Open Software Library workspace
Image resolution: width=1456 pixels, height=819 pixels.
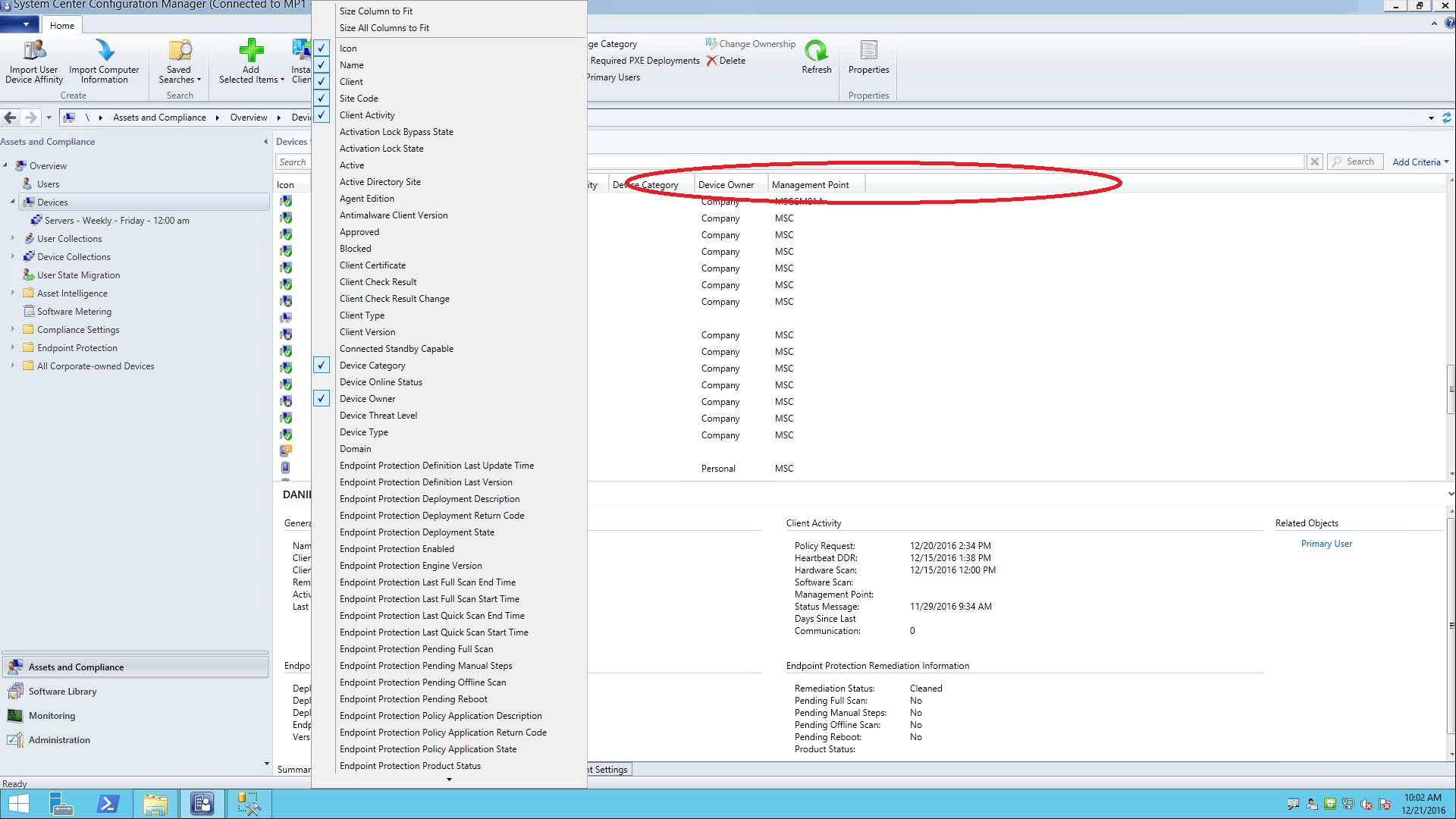coord(135,692)
